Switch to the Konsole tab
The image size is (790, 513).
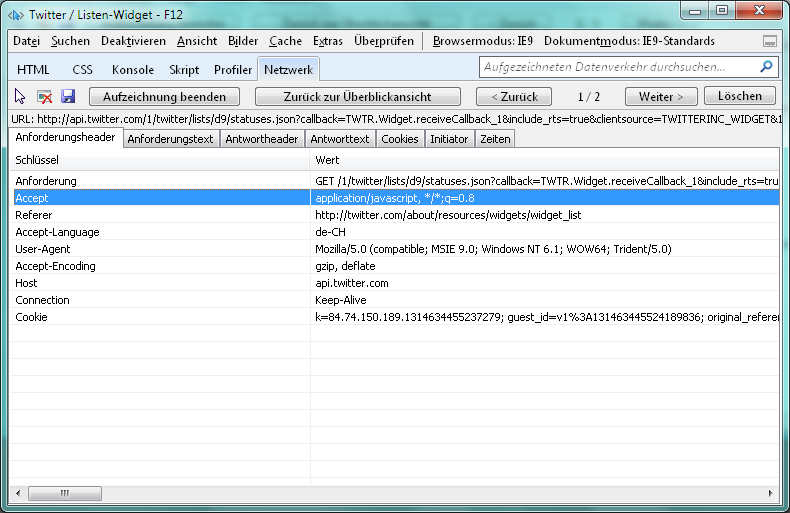[133, 70]
